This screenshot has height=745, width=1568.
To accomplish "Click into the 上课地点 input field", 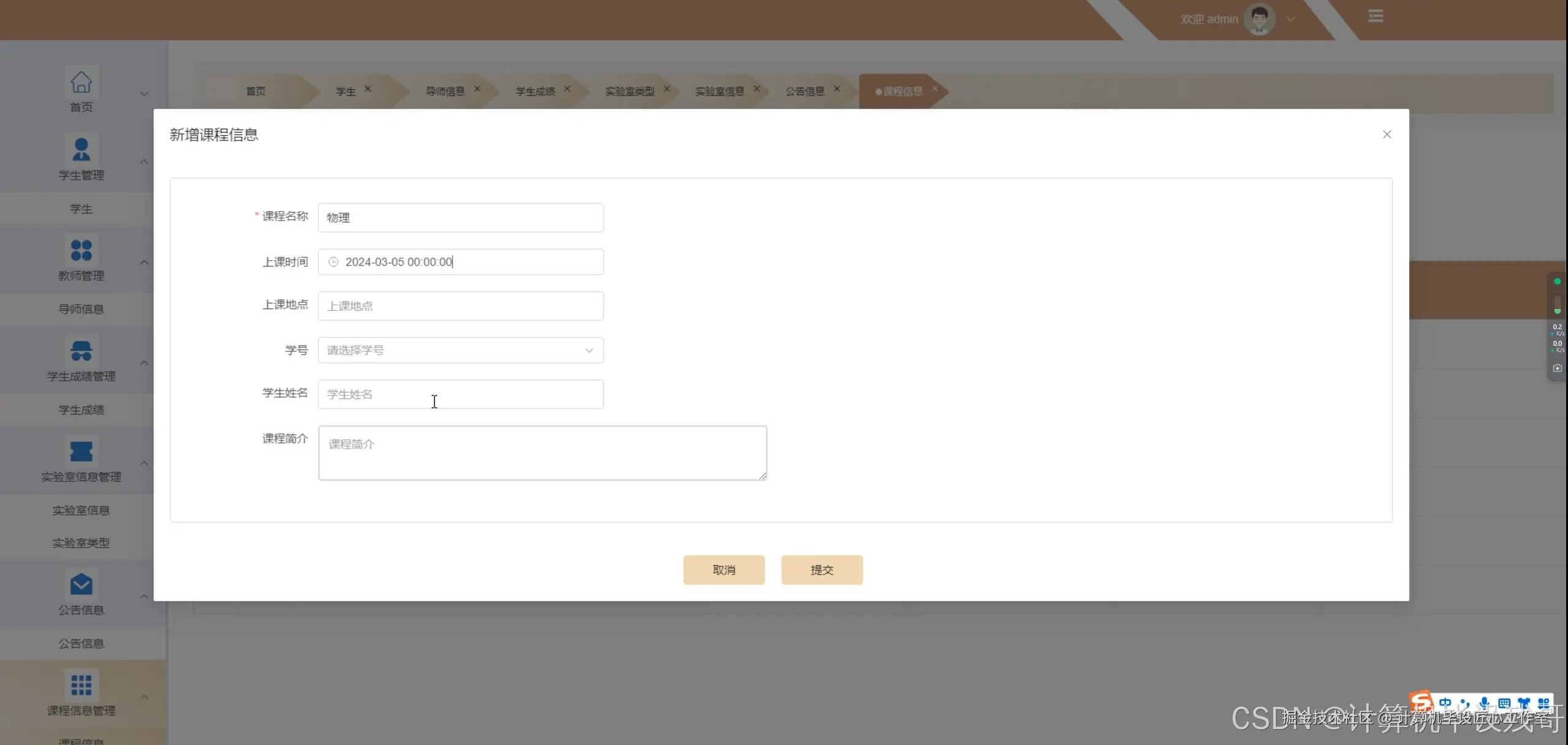I will [461, 306].
